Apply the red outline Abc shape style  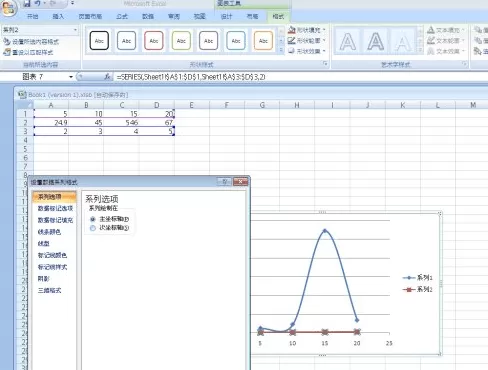[154, 41]
